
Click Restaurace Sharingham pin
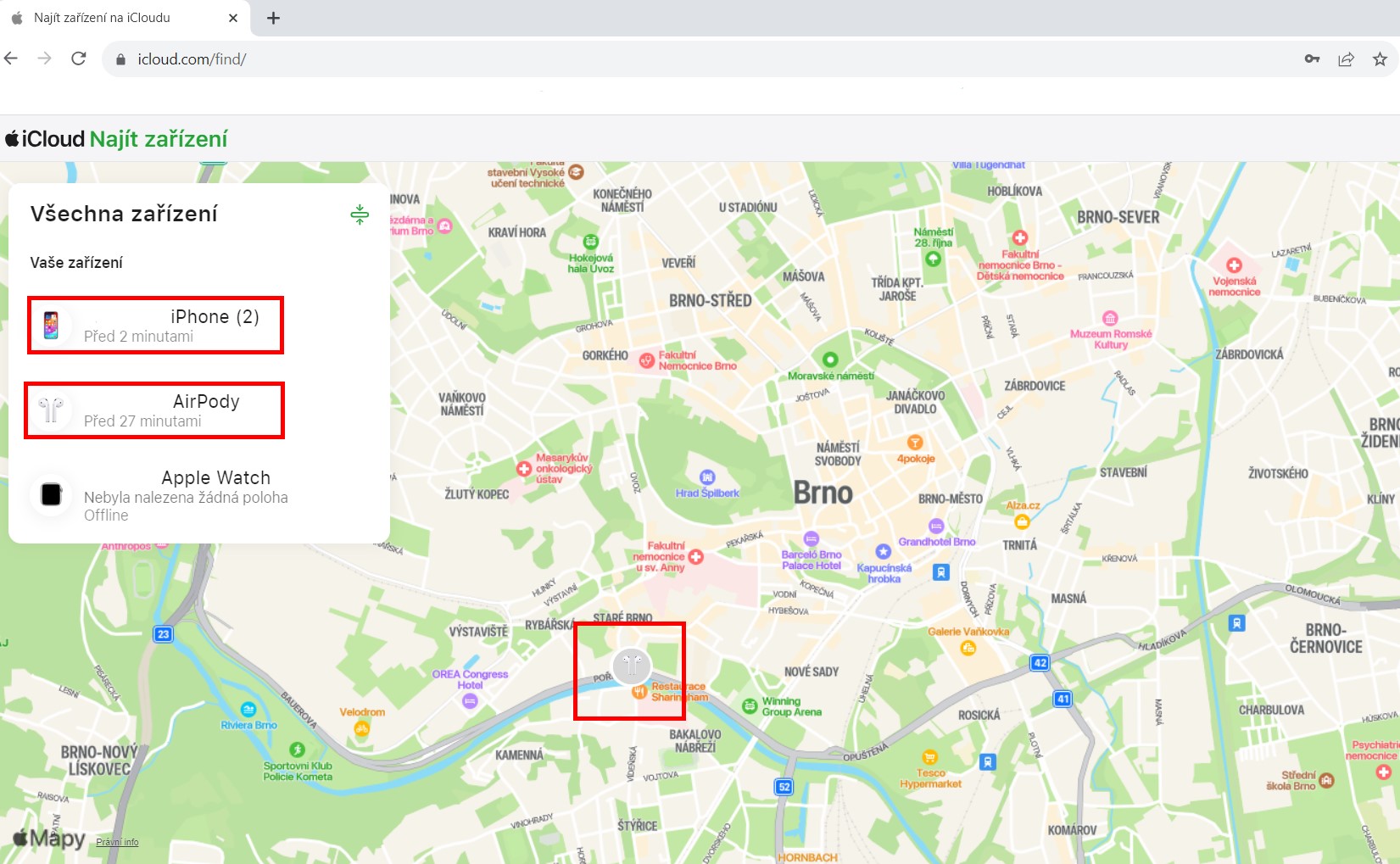coord(639,693)
